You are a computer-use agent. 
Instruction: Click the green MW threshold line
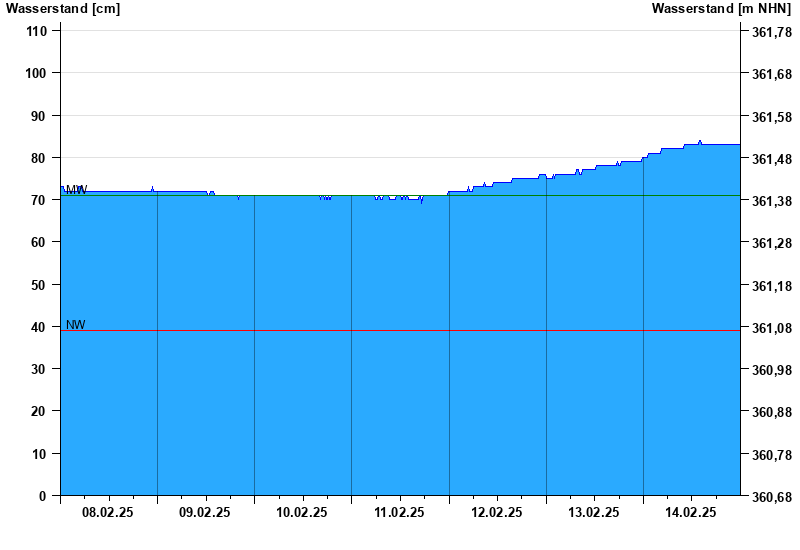point(401,195)
